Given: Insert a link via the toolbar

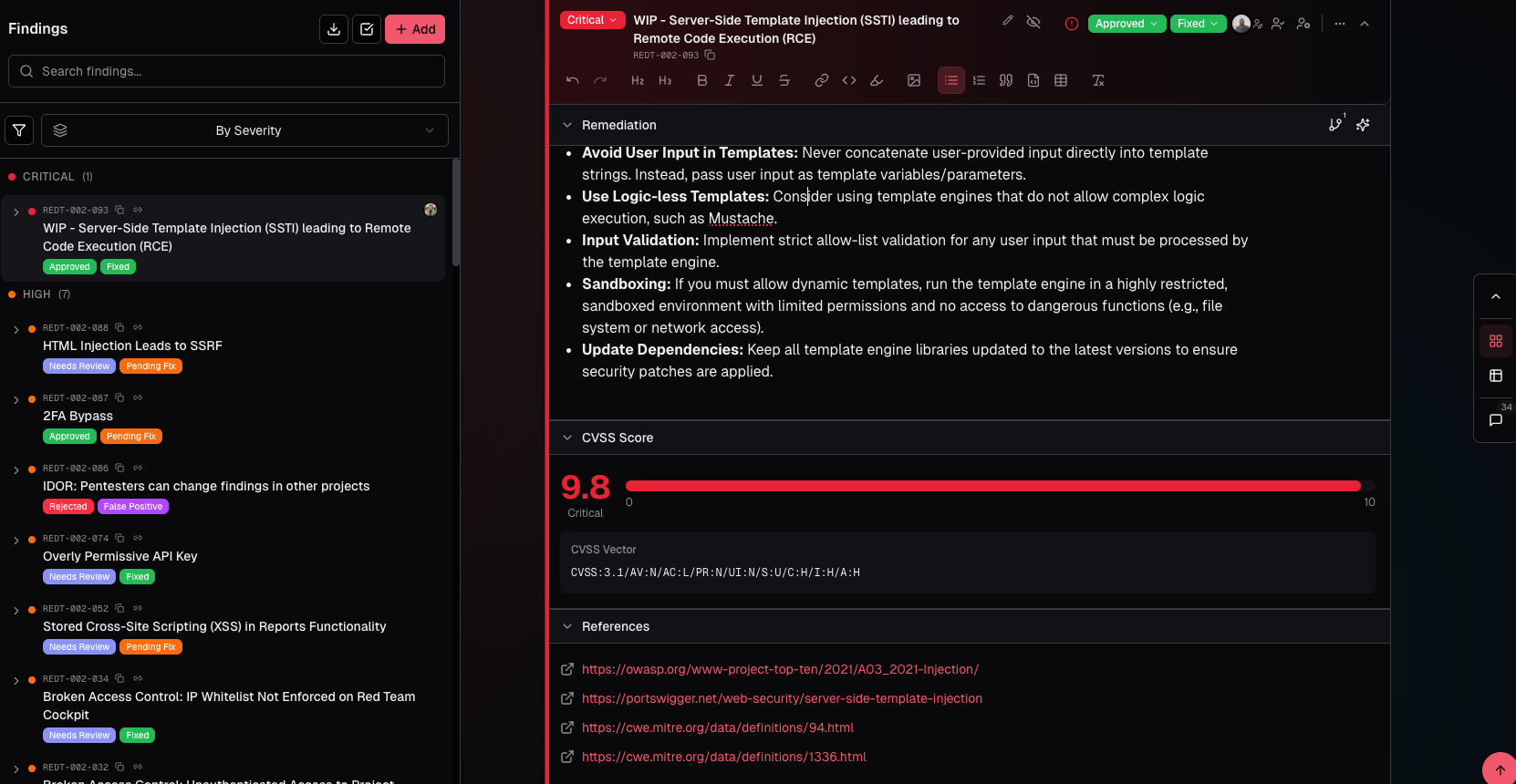Looking at the screenshot, I should click(x=821, y=80).
